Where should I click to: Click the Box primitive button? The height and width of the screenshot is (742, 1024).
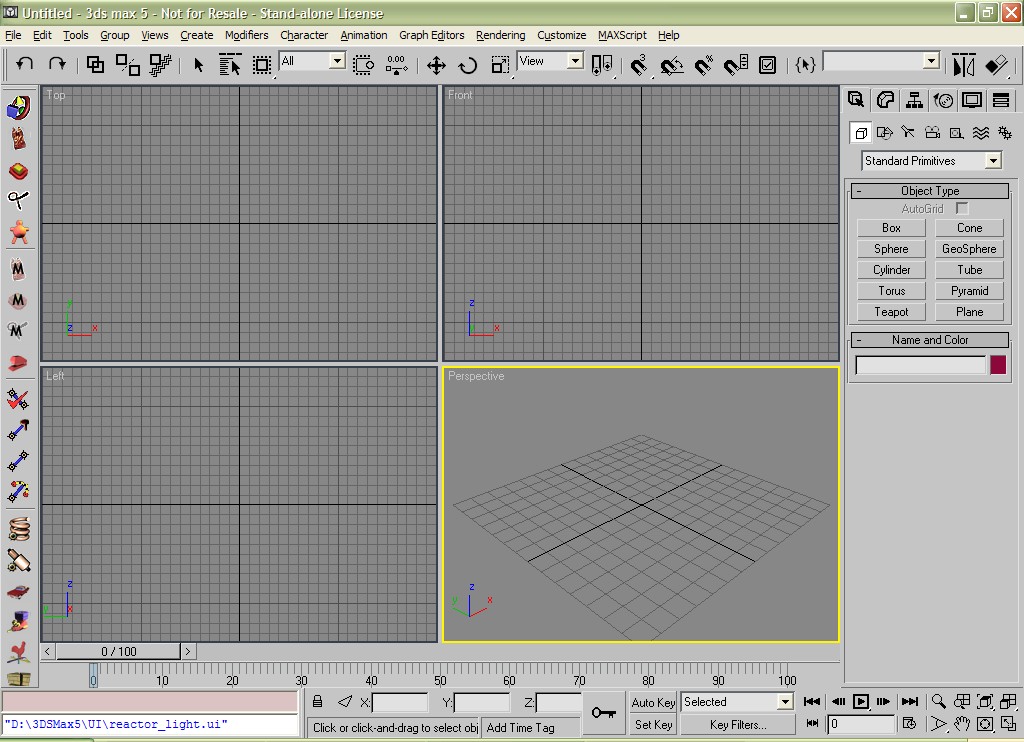click(891, 228)
